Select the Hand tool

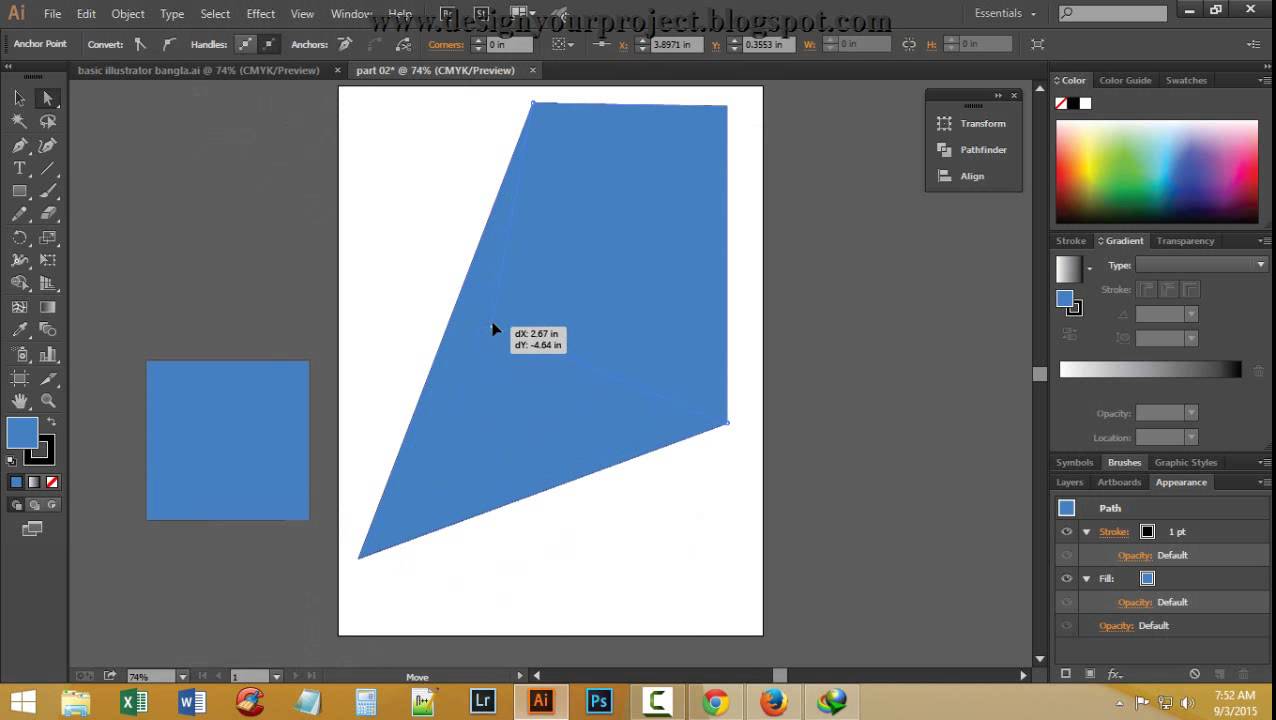pyautogui.click(x=19, y=401)
